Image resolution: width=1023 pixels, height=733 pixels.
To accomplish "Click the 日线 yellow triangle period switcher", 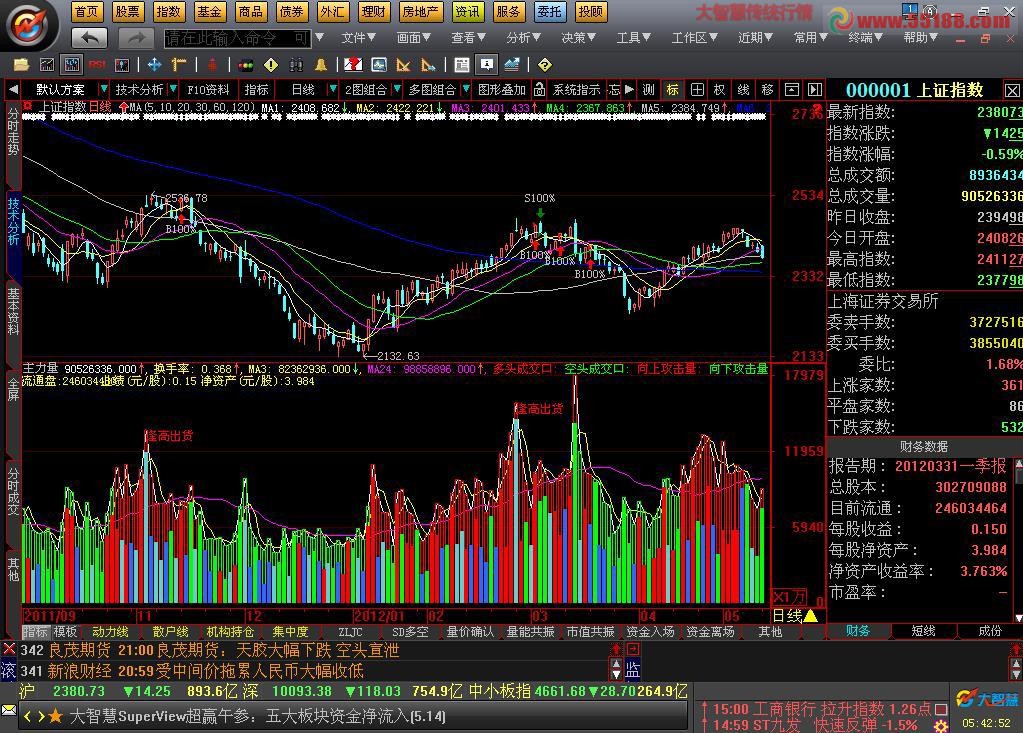I will [x=810, y=615].
